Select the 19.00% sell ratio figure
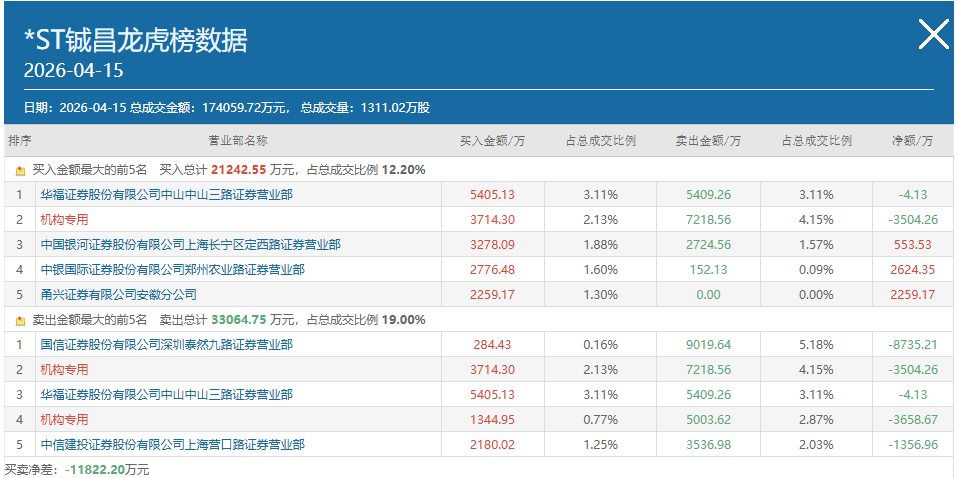The width and height of the screenshot is (958, 478). [404, 320]
